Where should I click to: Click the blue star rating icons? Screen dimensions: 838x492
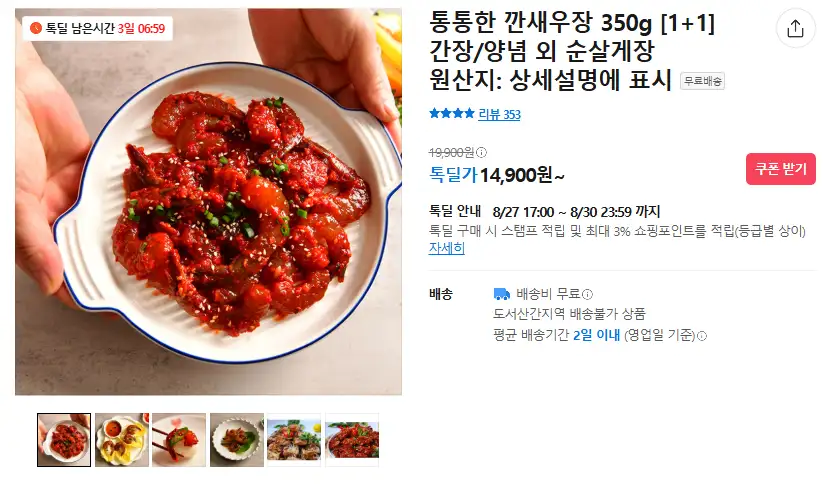[x=452, y=113]
